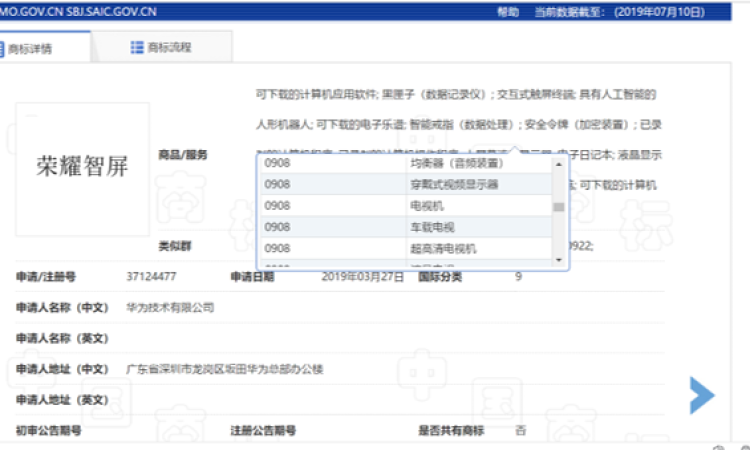Click the application date 2019年03月27日
The image size is (750, 450).
(360, 276)
